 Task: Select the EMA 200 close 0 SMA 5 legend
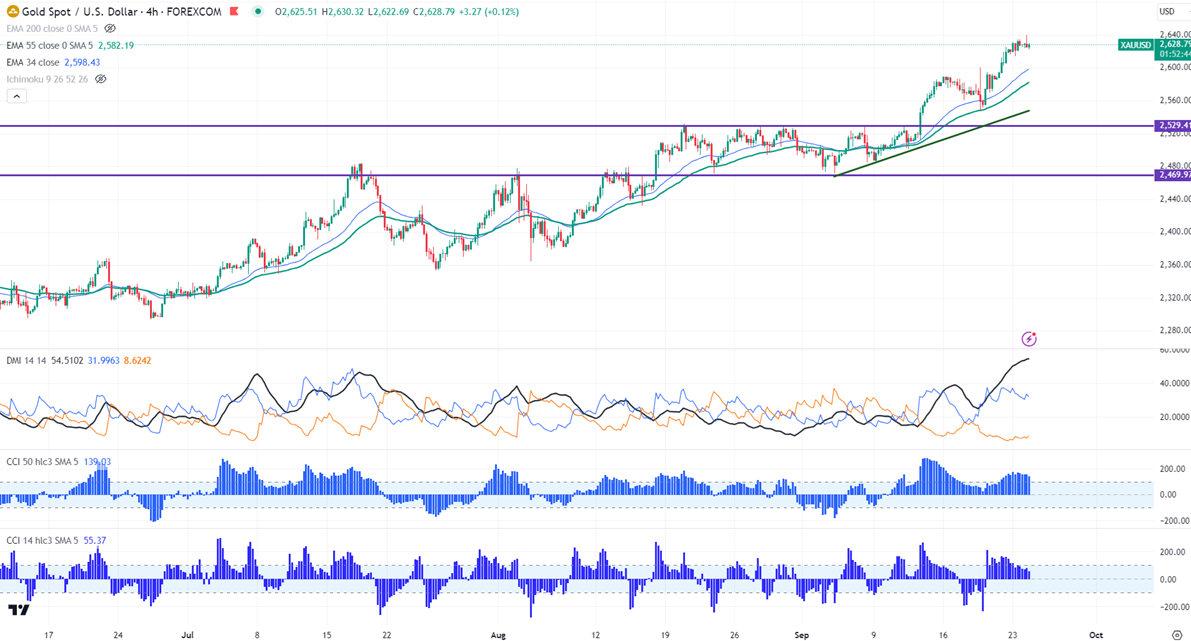coord(52,29)
